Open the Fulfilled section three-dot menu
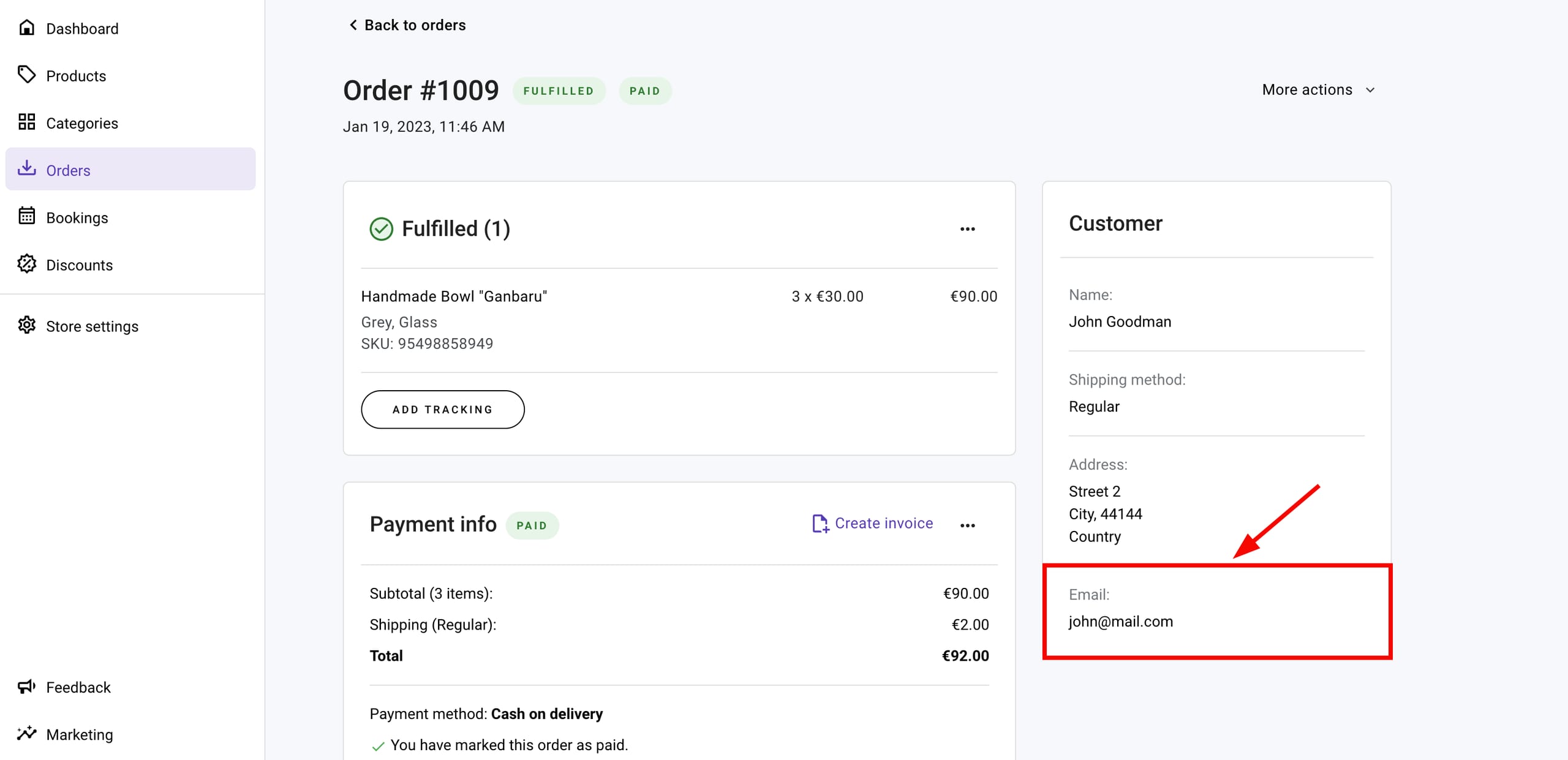The height and width of the screenshot is (760, 1568). coord(967,229)
